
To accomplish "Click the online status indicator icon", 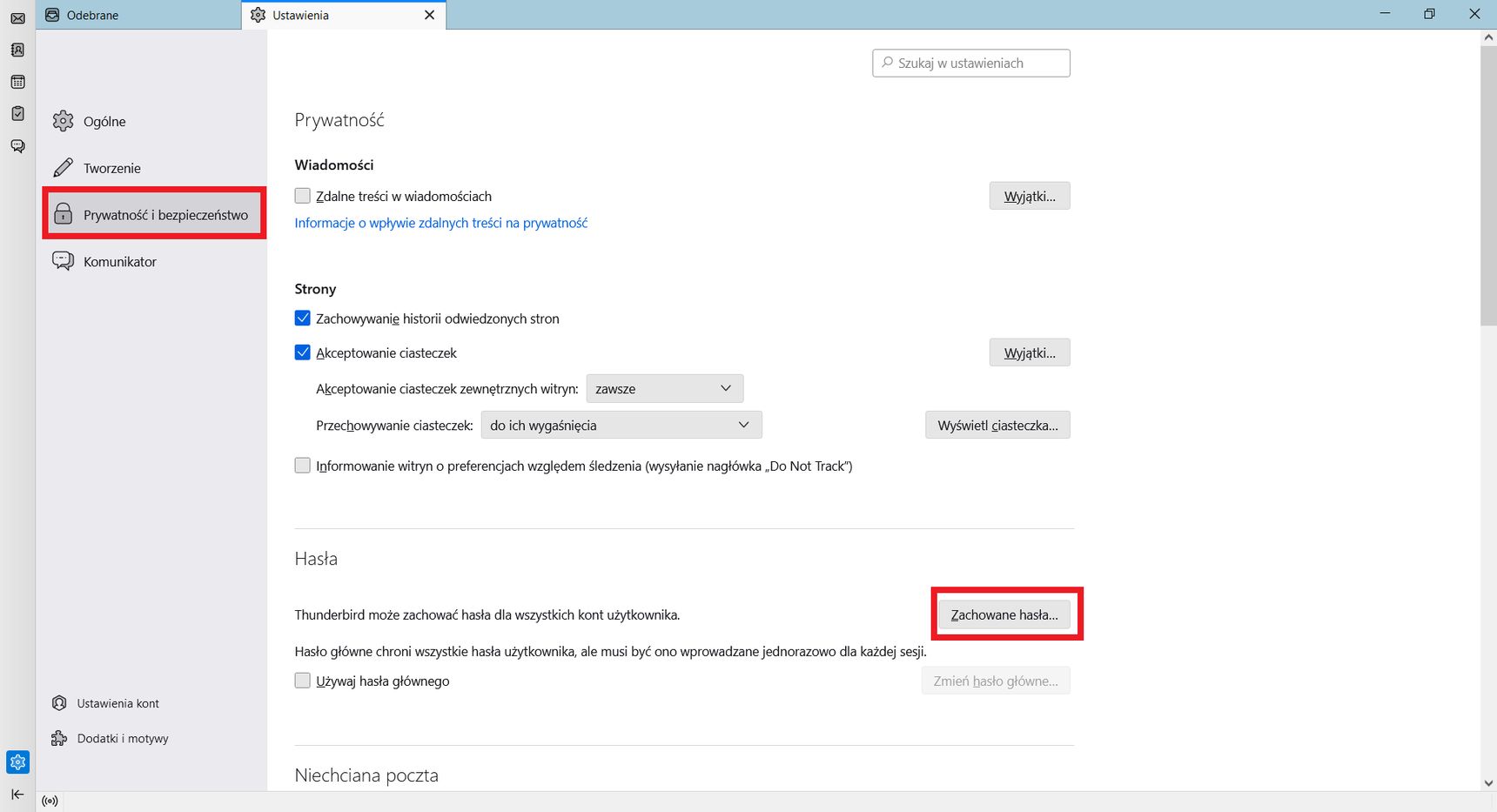I will pos(50,801).
